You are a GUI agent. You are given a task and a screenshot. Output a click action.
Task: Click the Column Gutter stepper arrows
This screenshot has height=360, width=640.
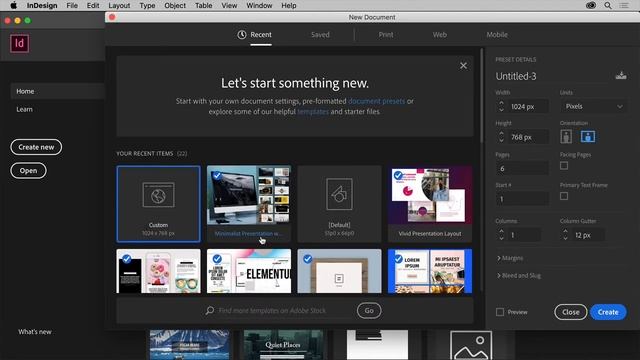(565, 235)
